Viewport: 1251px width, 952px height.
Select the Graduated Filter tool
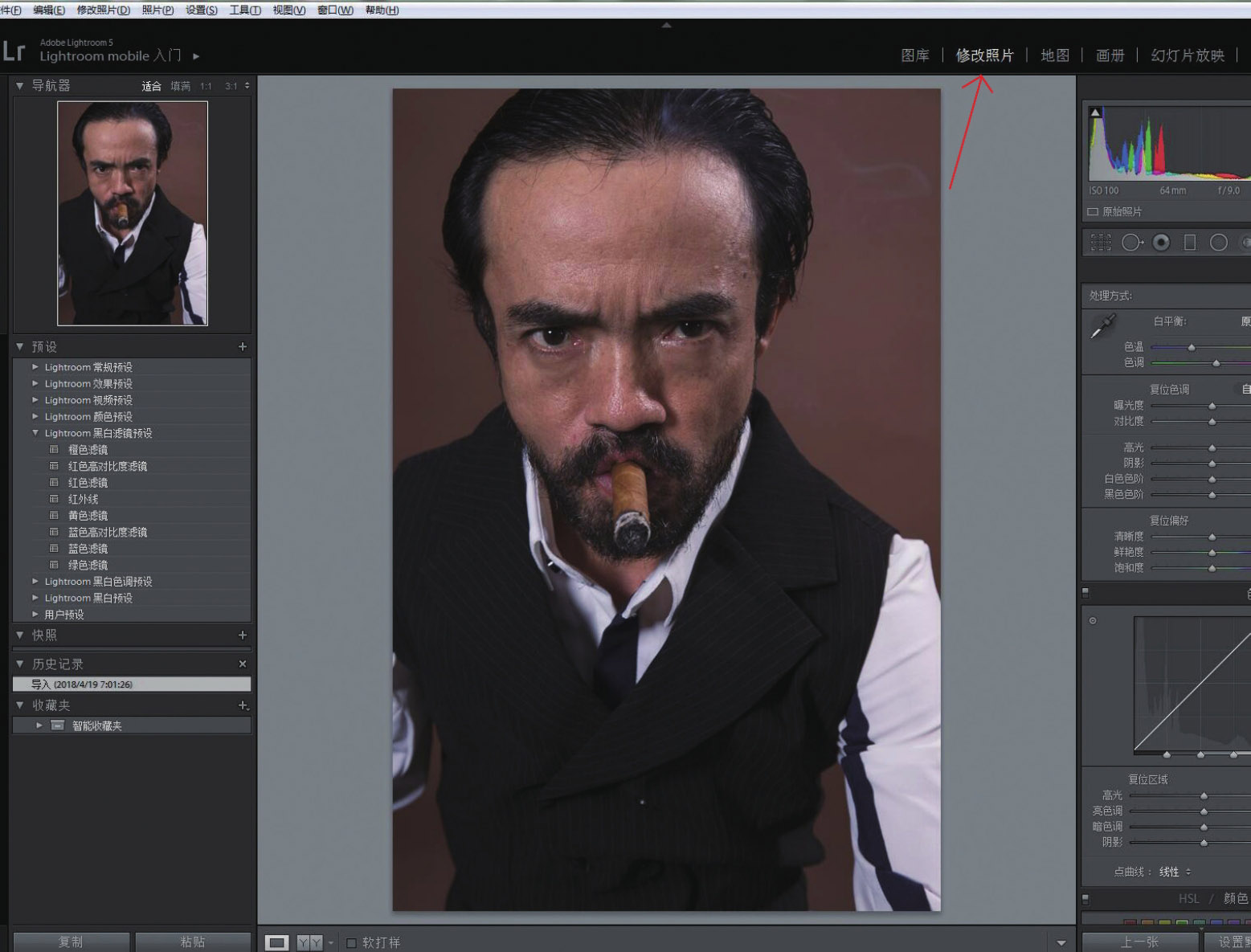[x=1190, y=242]
